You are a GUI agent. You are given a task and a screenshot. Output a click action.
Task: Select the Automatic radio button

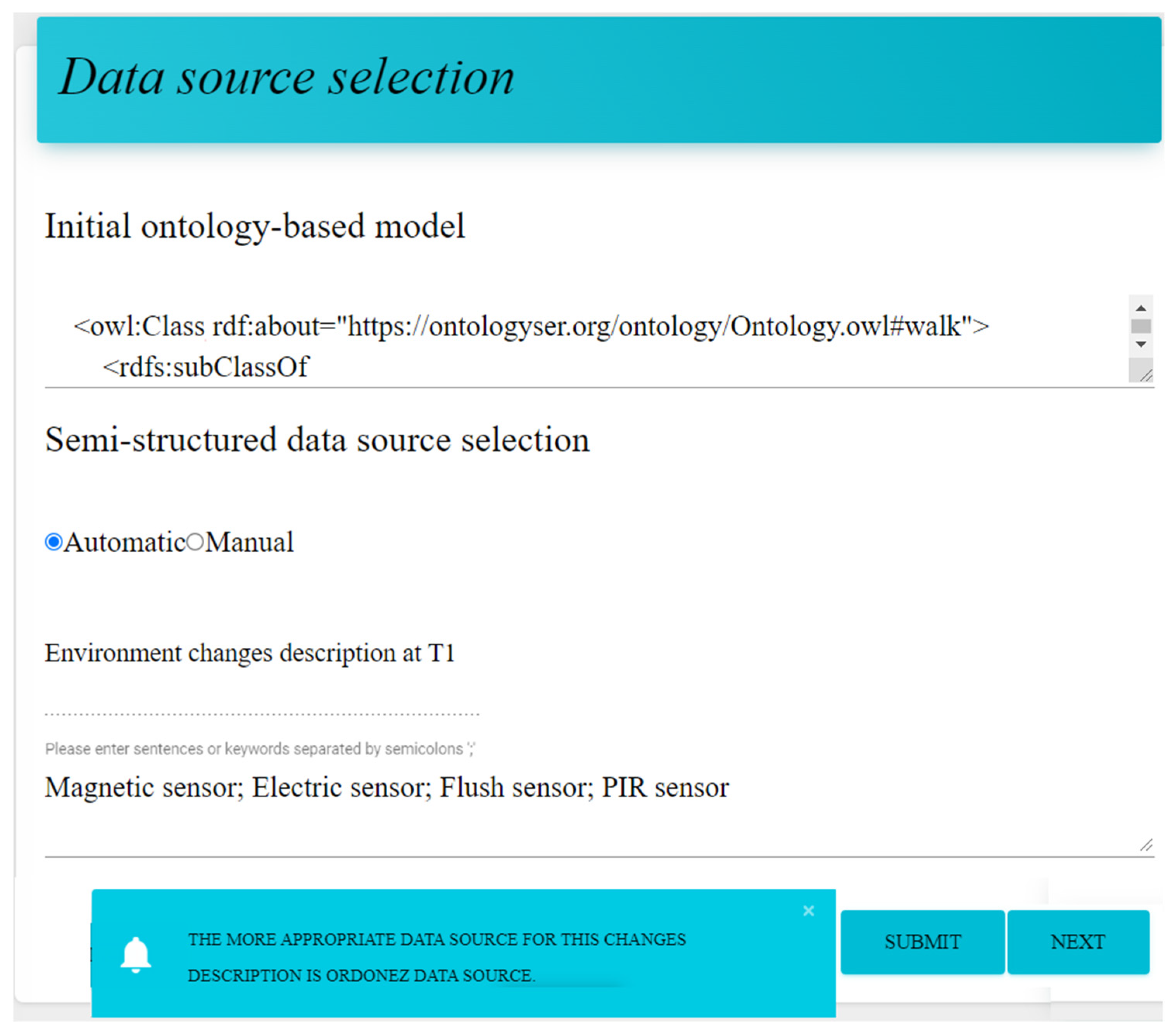53,542
